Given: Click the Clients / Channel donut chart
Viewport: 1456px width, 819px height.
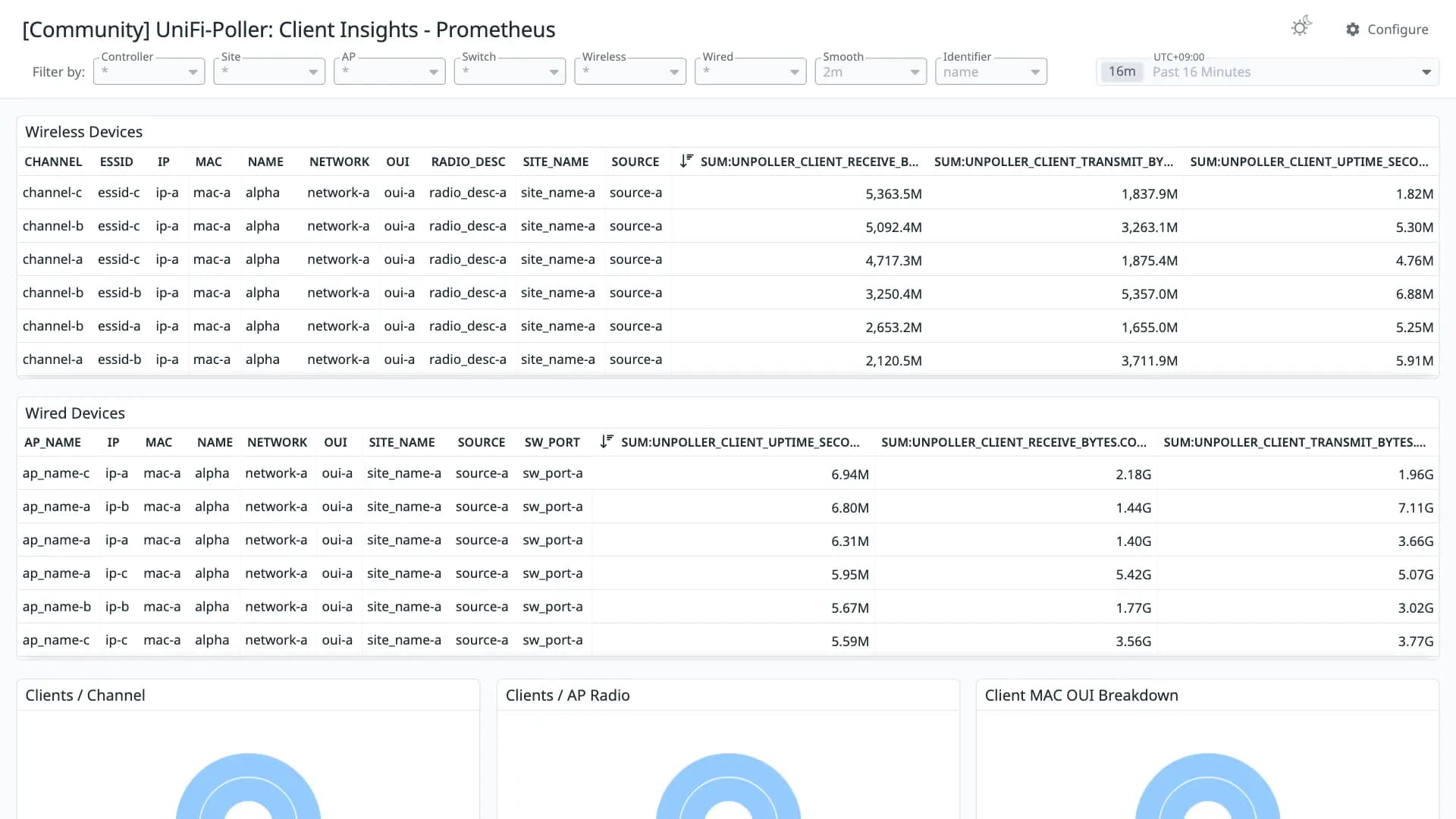Looking at the screenshot, I should 248,786.
